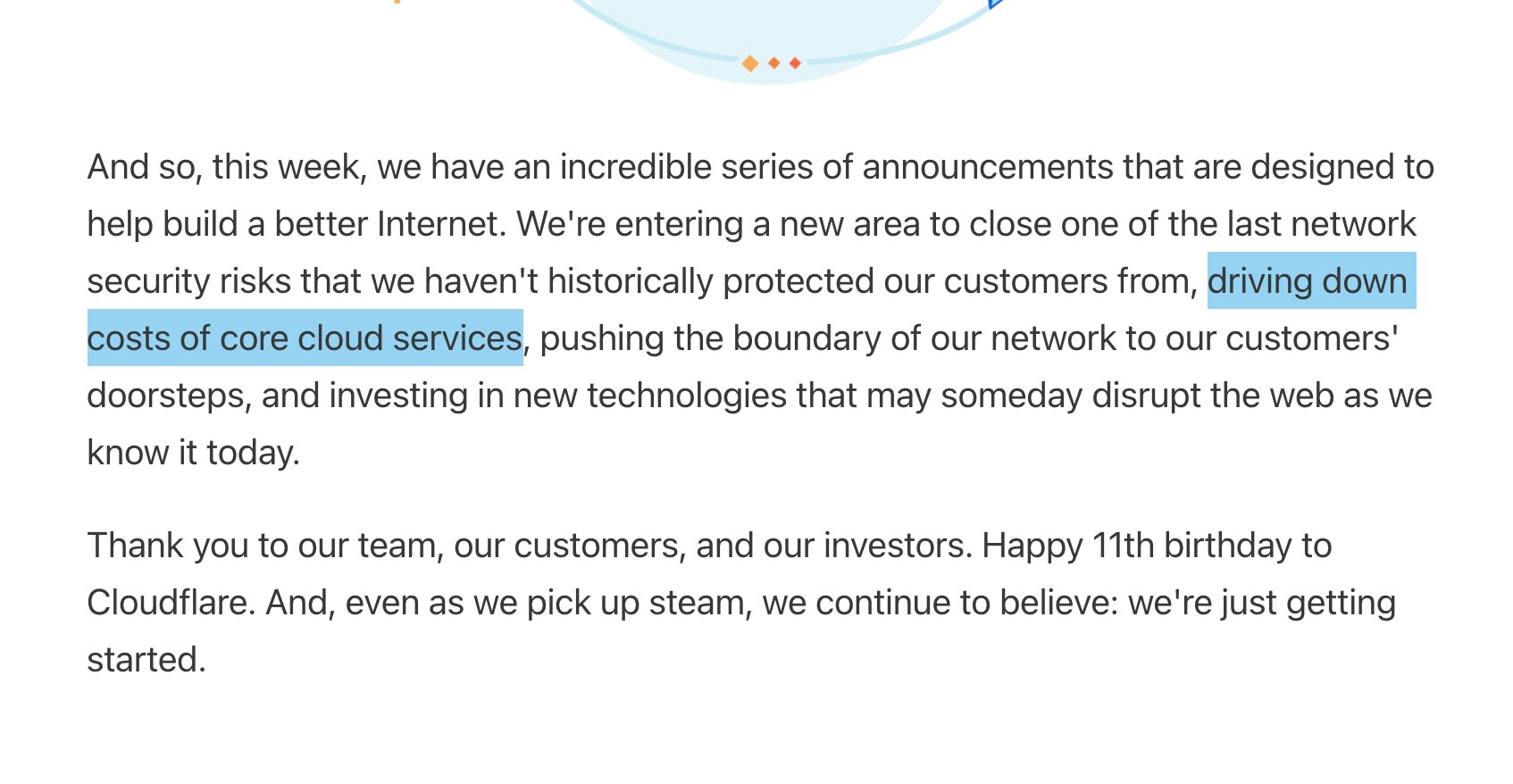Click the middle small orange diamond
This screenshot has height=784, width=1513.
coord(774,63)
